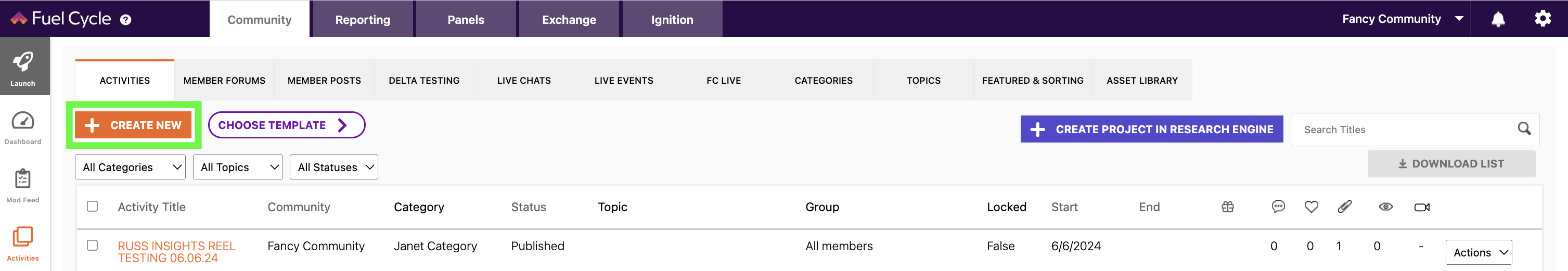Open the Dashboard gauge icon
Viewport: 1568px width, 271px height.
coord(23,121)
